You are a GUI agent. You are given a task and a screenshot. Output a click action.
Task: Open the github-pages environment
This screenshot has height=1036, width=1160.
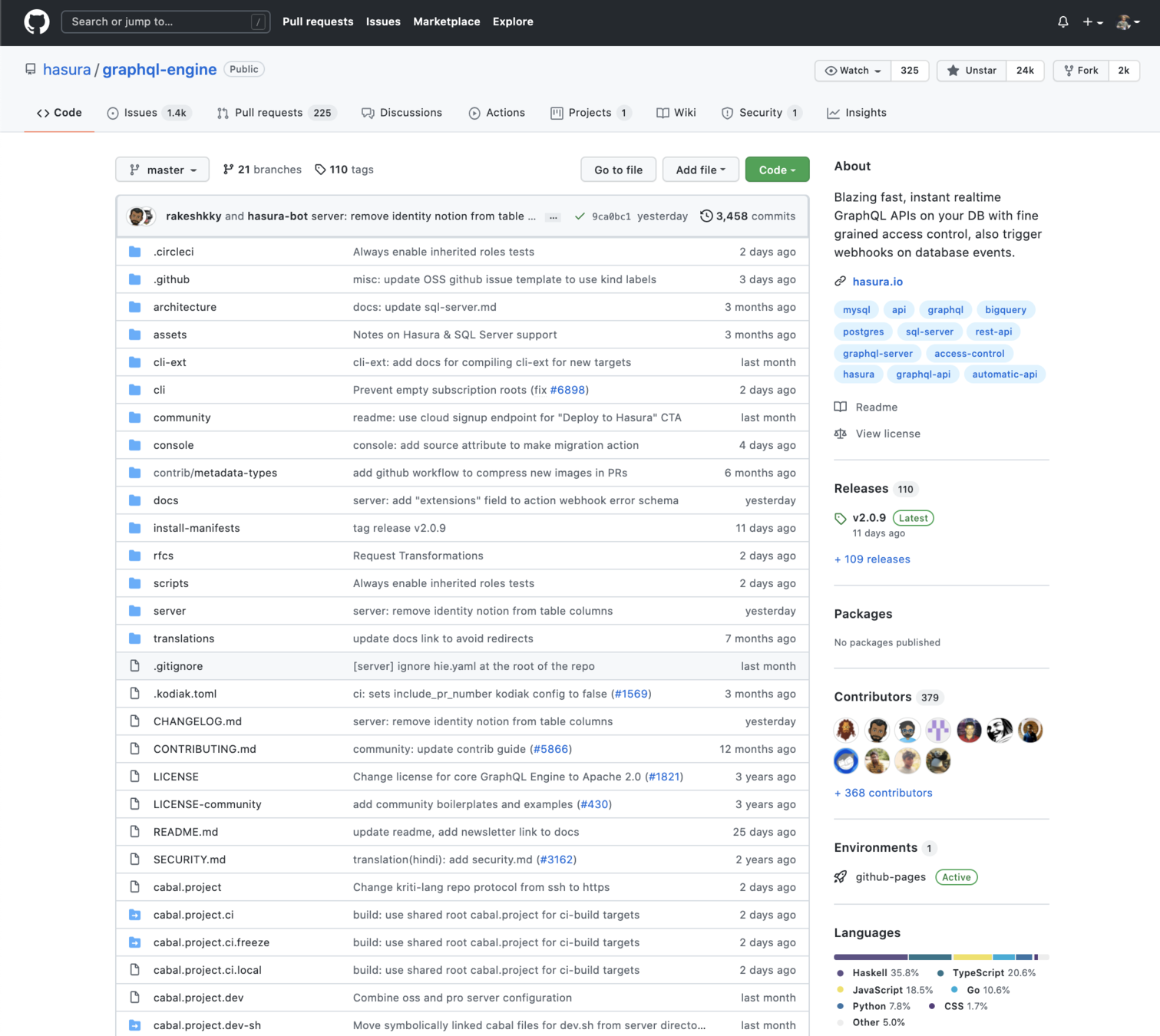coord(891,877)
